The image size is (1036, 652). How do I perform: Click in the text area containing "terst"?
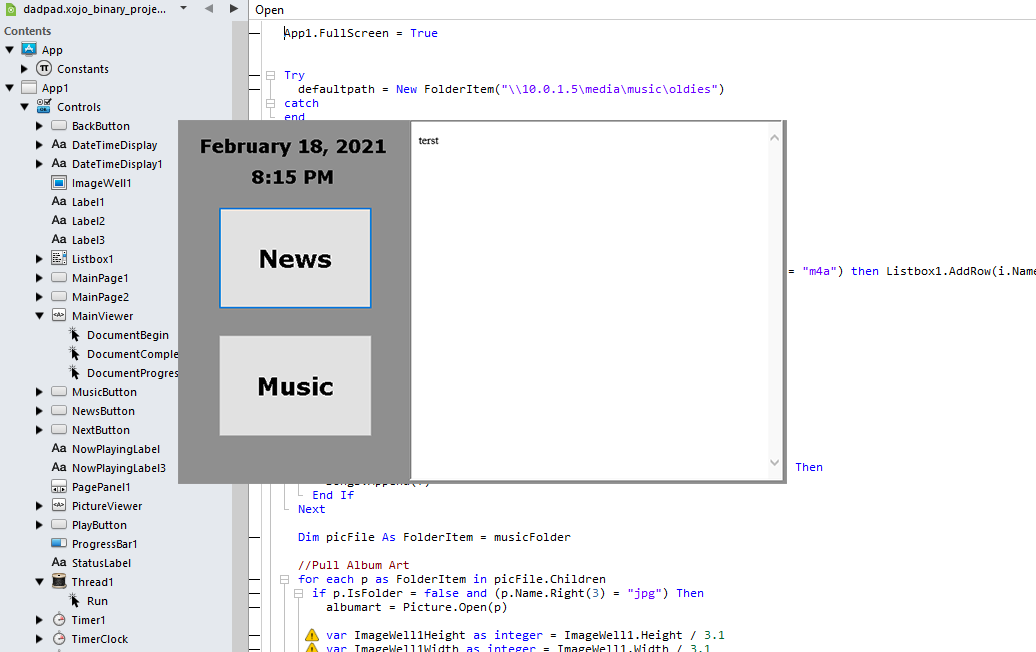(x=590, y=300)
